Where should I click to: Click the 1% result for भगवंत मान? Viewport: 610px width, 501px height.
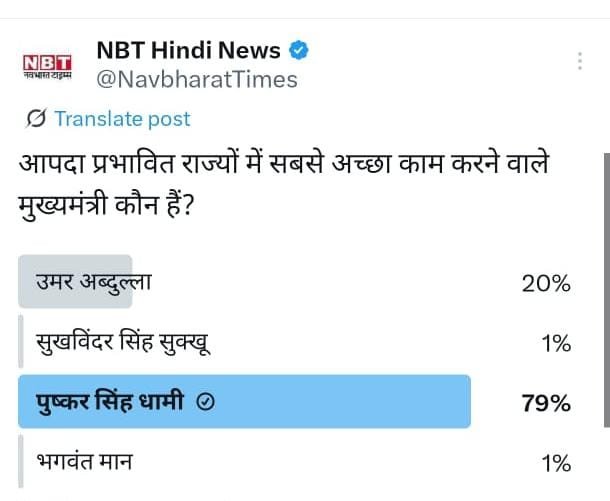click(555, 463)
